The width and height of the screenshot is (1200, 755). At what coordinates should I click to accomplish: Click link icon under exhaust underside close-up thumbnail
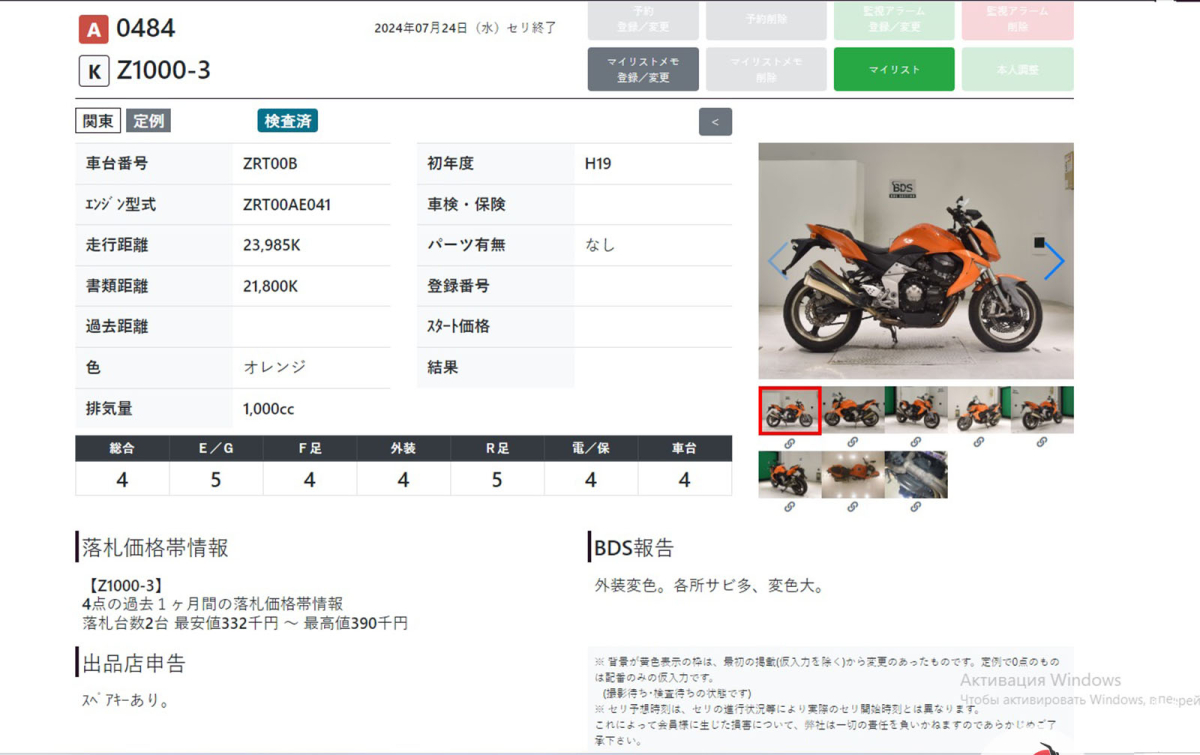[915, 507]
